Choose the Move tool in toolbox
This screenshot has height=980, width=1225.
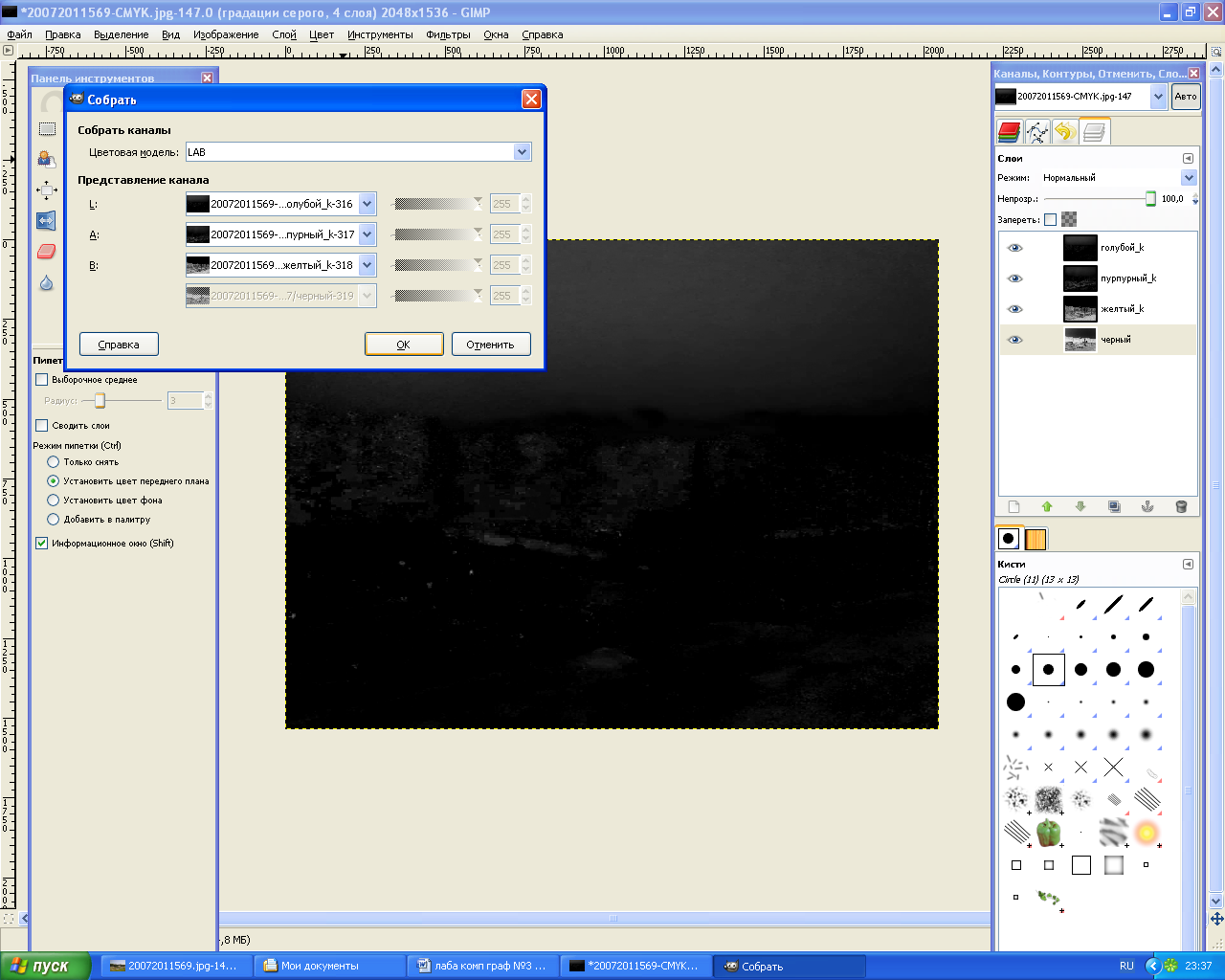47,189
